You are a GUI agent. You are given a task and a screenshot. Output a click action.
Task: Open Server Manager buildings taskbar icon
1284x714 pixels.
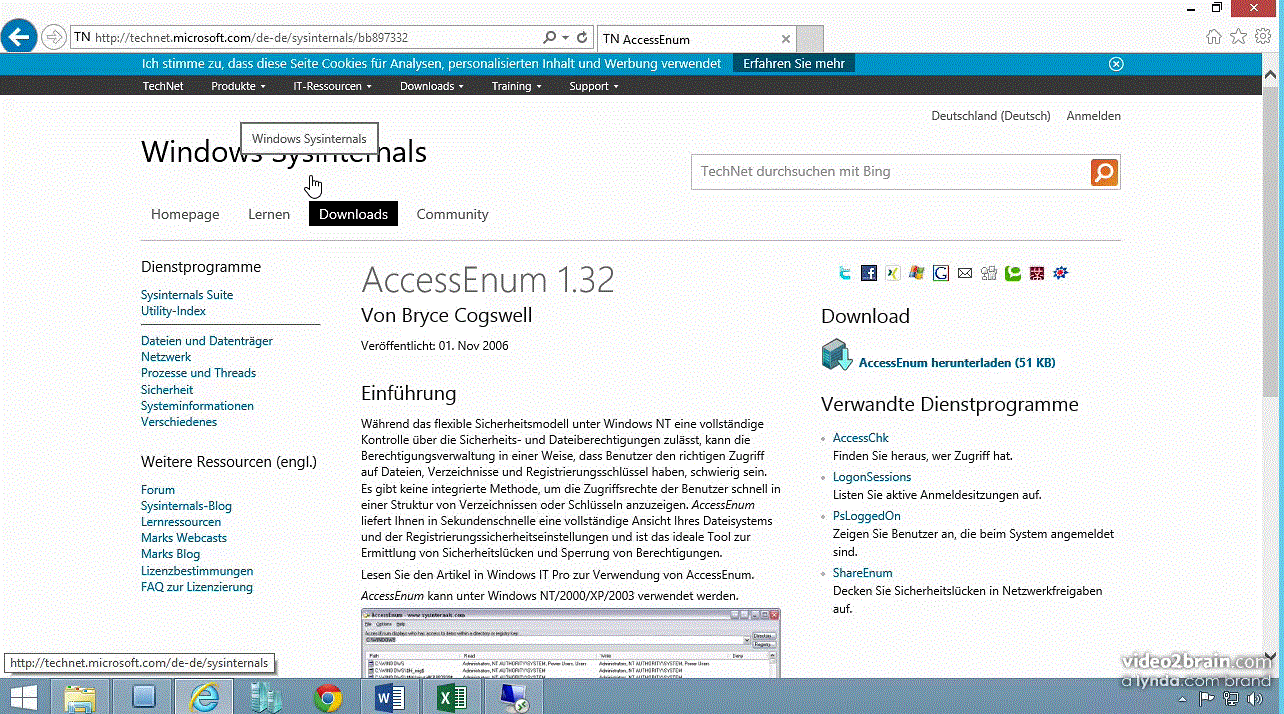click(266, 696)
